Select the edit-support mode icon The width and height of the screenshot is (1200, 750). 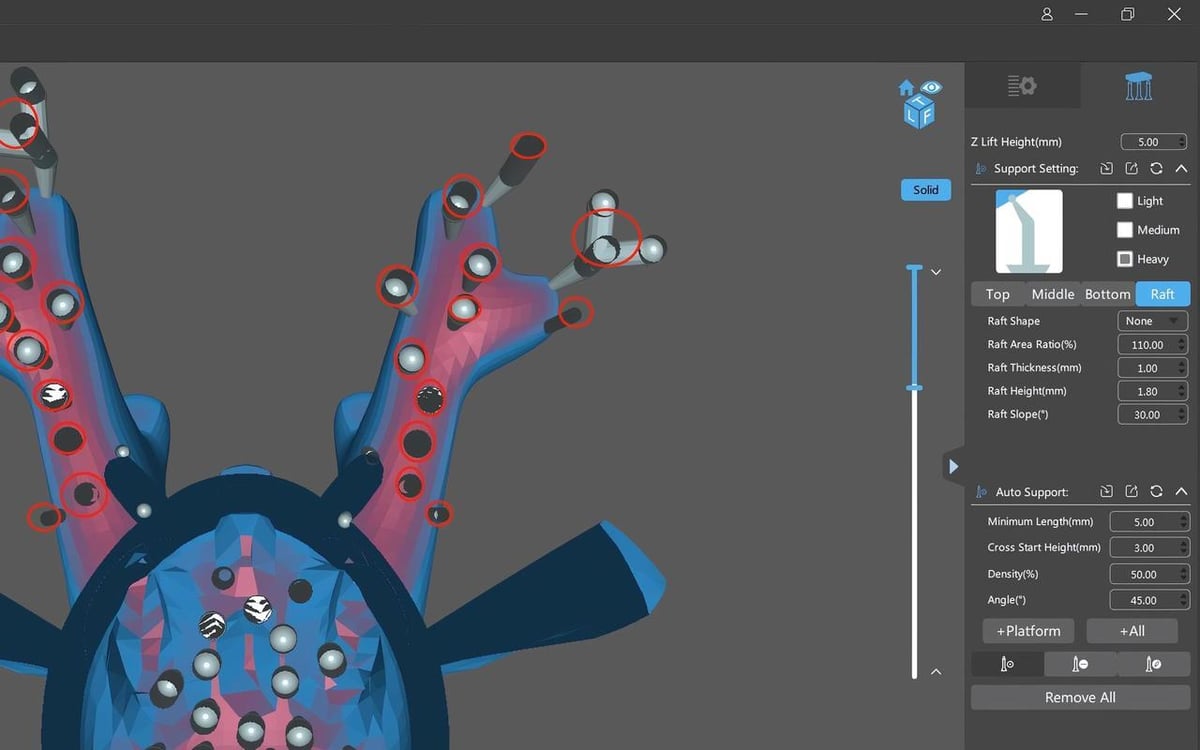(x=1153, y=663)
